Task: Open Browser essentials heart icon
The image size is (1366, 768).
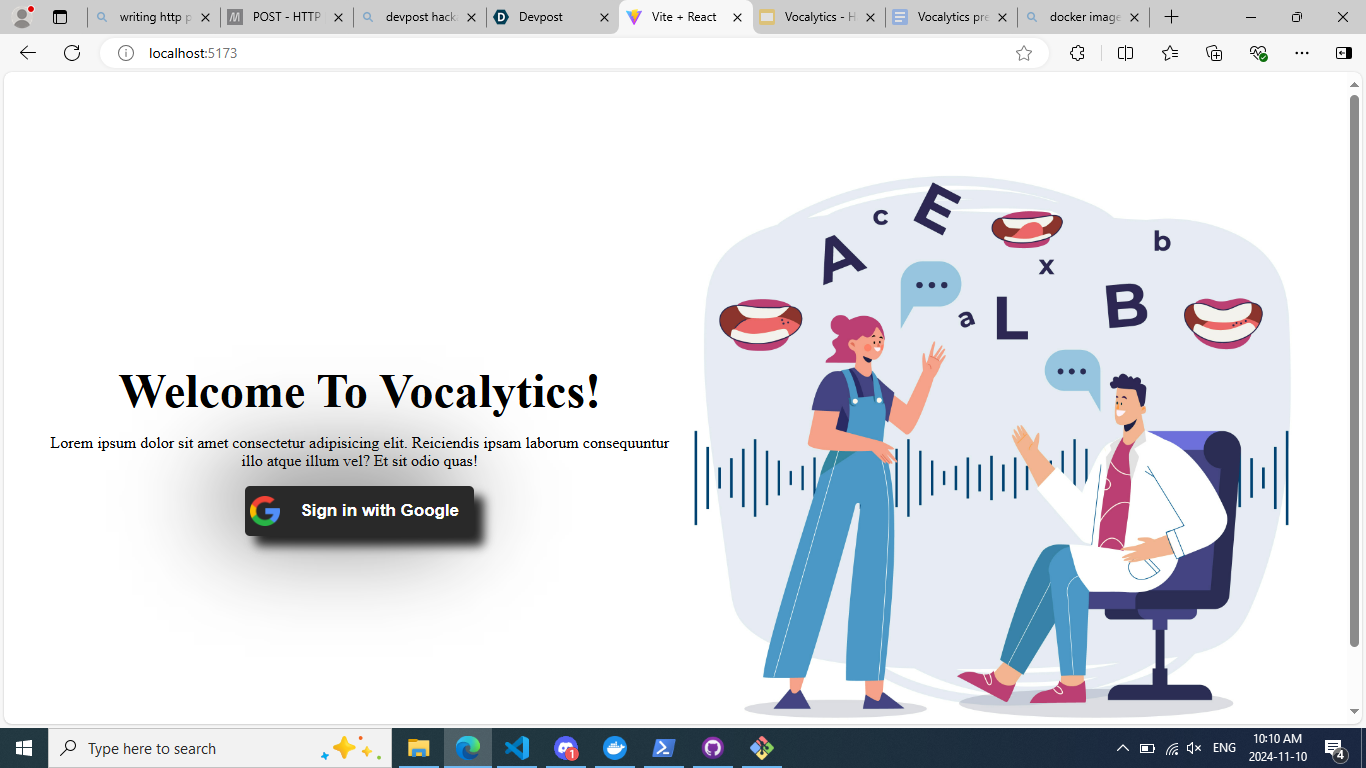Action: pos(1259,53)
